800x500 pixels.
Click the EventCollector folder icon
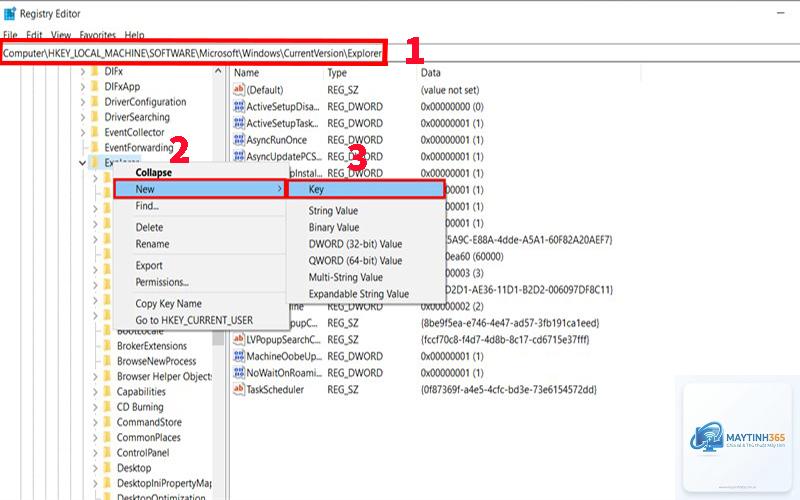coord(95,133)
